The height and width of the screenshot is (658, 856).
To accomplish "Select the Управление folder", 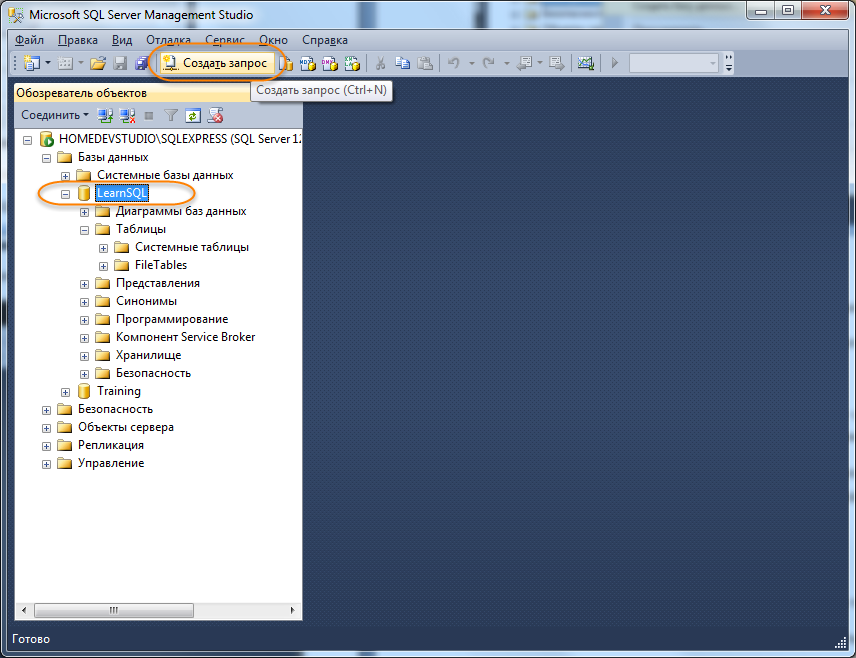I will tap(111, 464).
